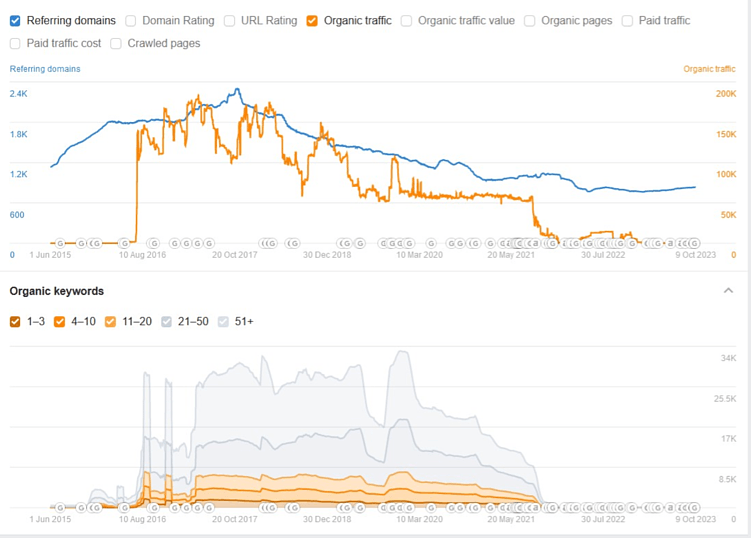Screen dimensions: 751x538
Task: Click the '100K' organic traffic axis value
Action: (726, 174)
